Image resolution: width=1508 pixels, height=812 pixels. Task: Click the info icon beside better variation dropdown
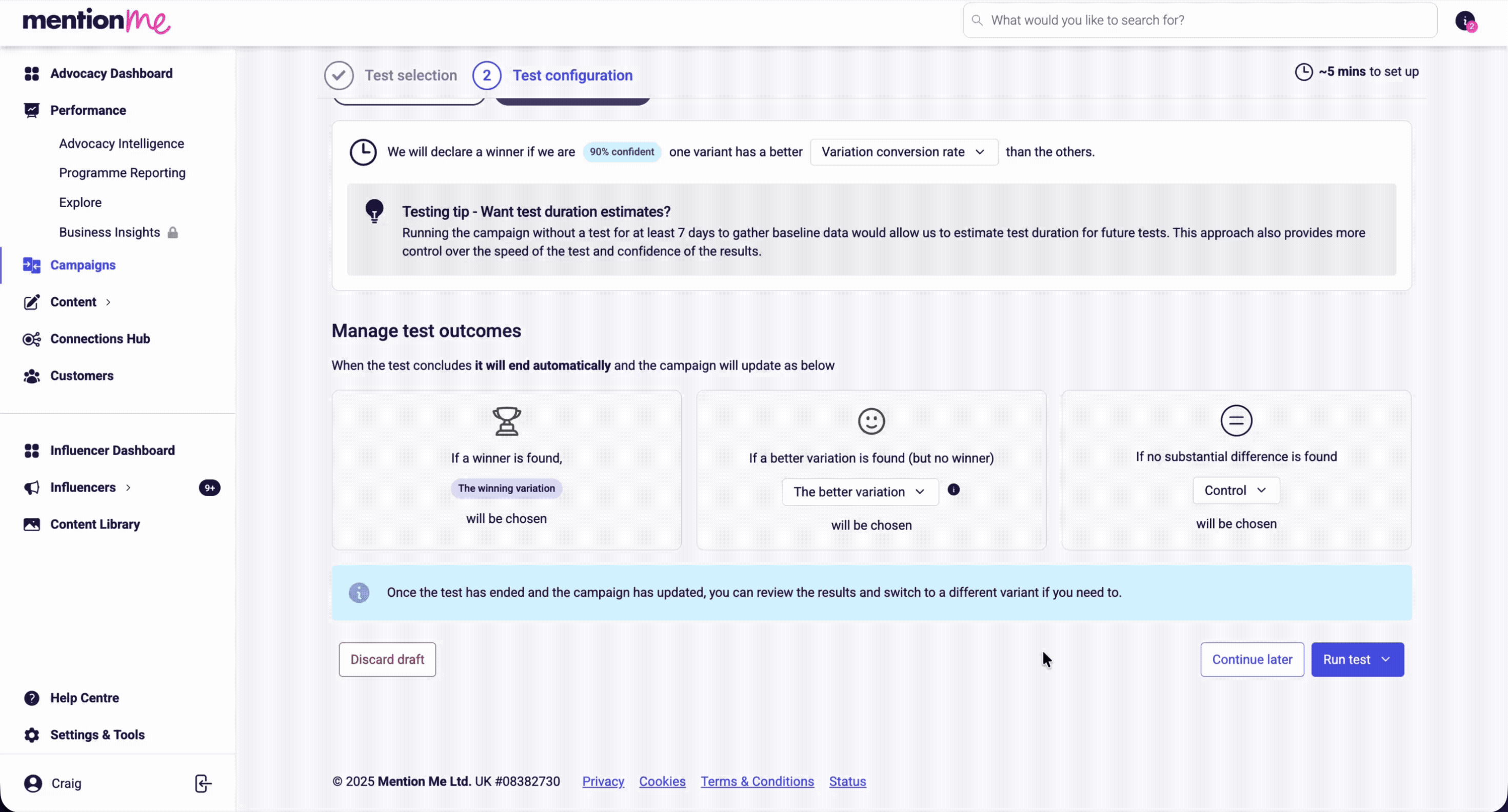[x=954, y=490]
